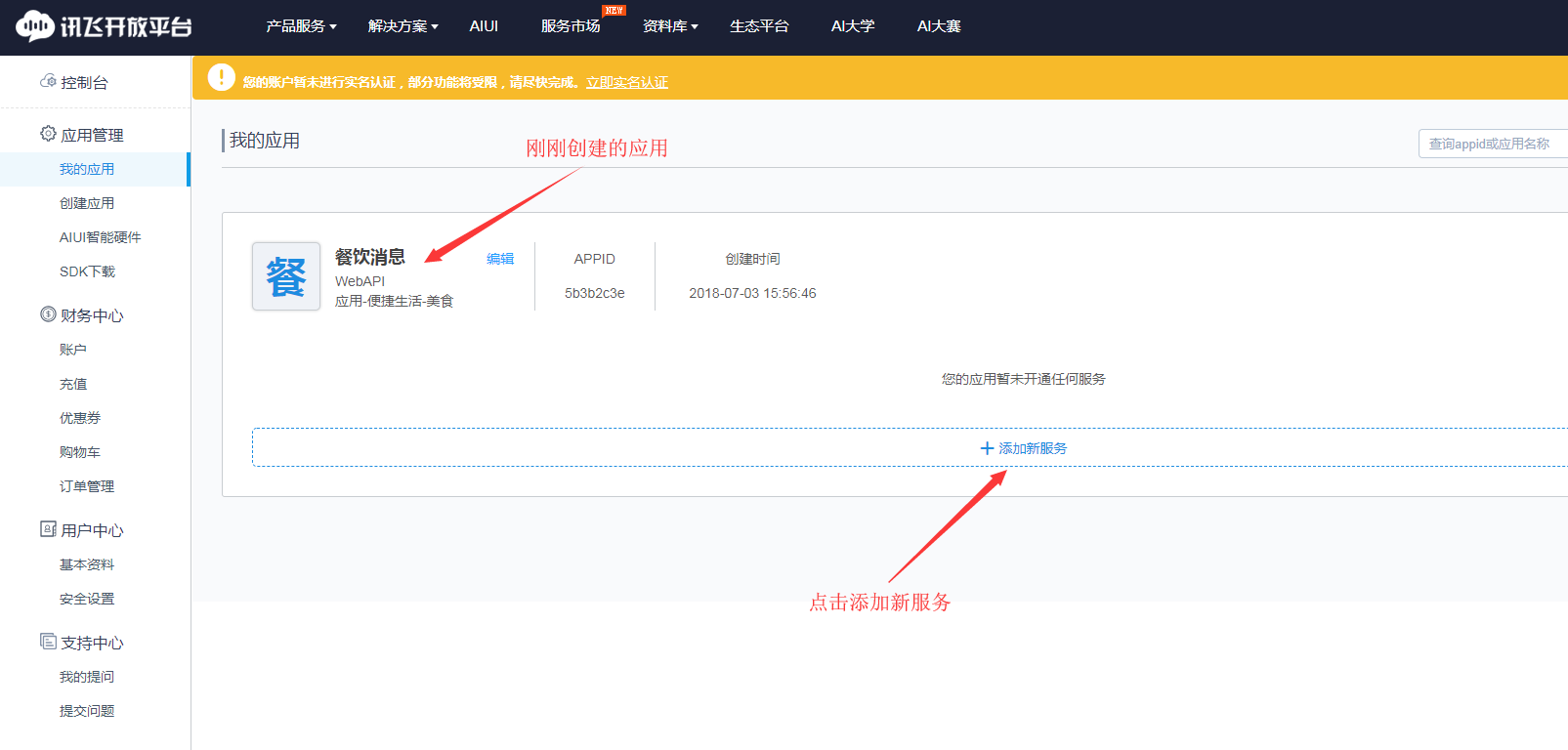
Task: Click the 财务中心 coin icon
Action: pyautogui.click(x=48, y=314)
